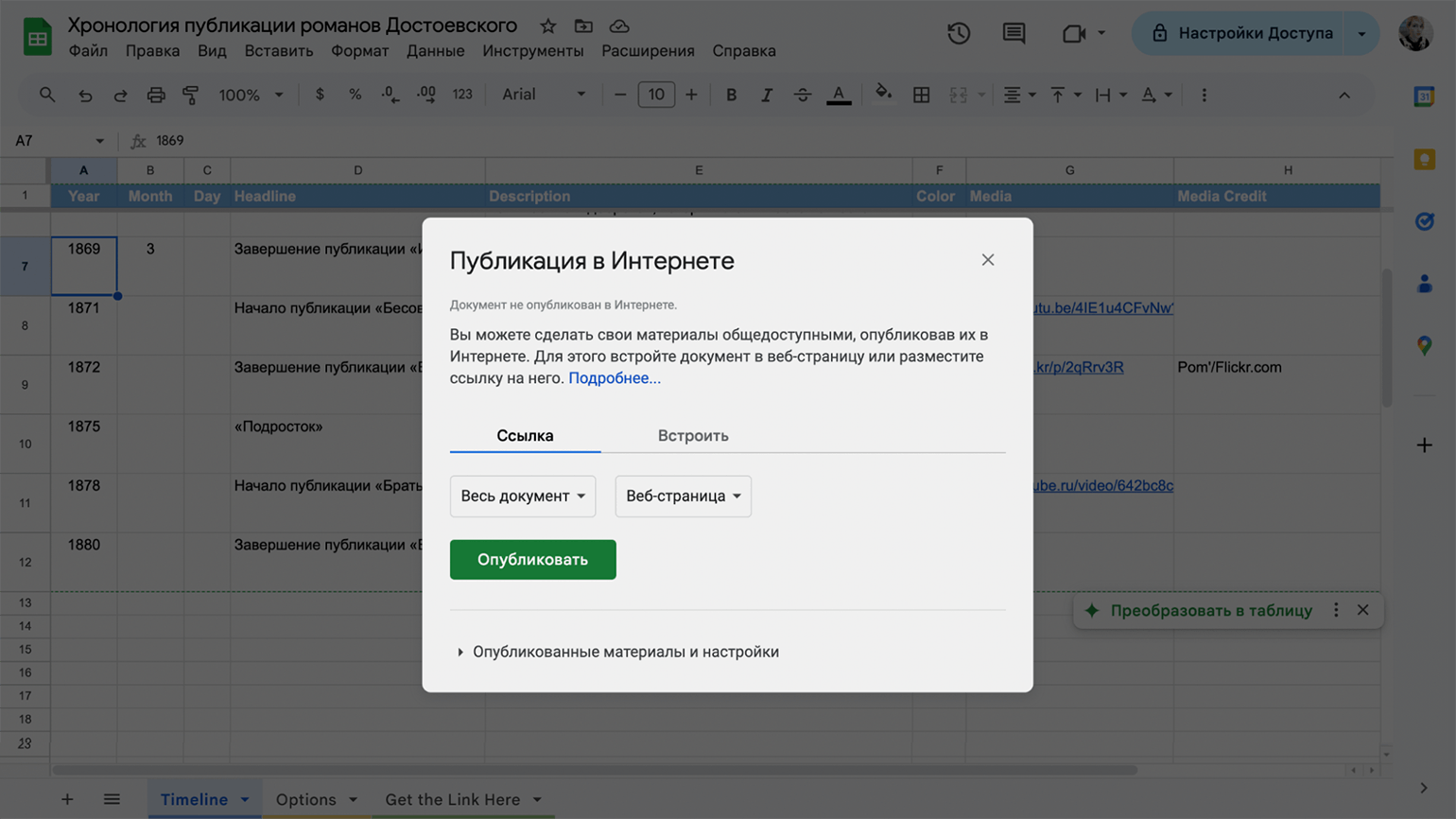Image resolution: width=1456 pixels, height=819 pixels.
Task: Show the all sheets list
Action: point(112,799)
